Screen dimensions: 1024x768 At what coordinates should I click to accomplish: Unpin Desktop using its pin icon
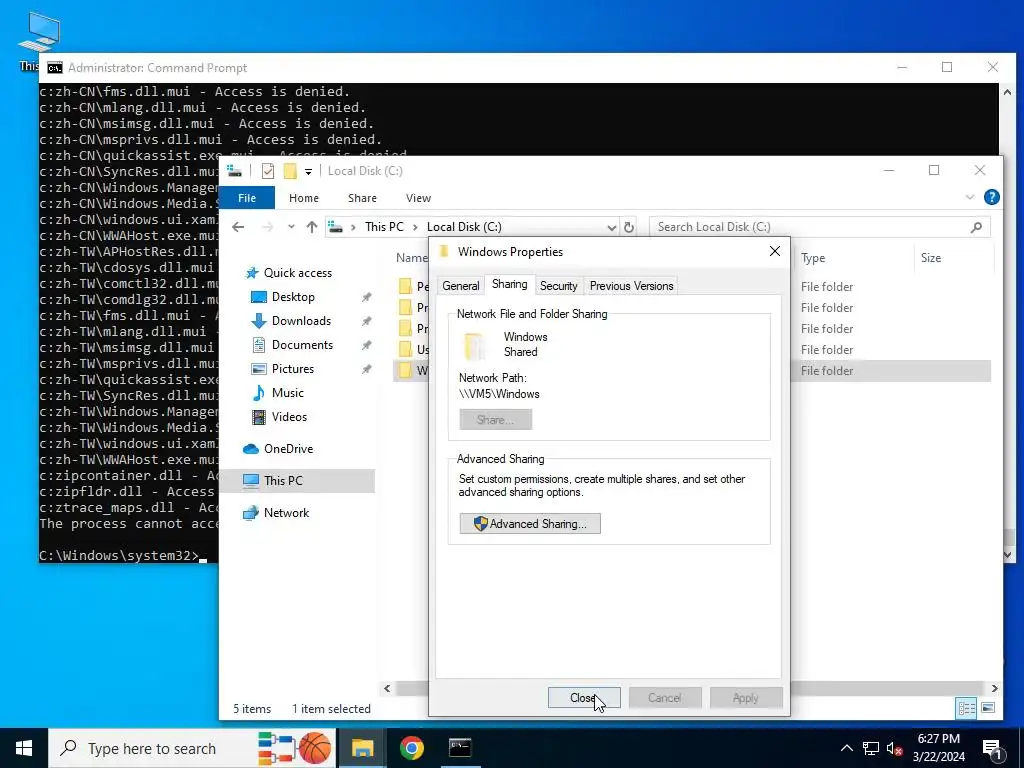tap(367, 297)
